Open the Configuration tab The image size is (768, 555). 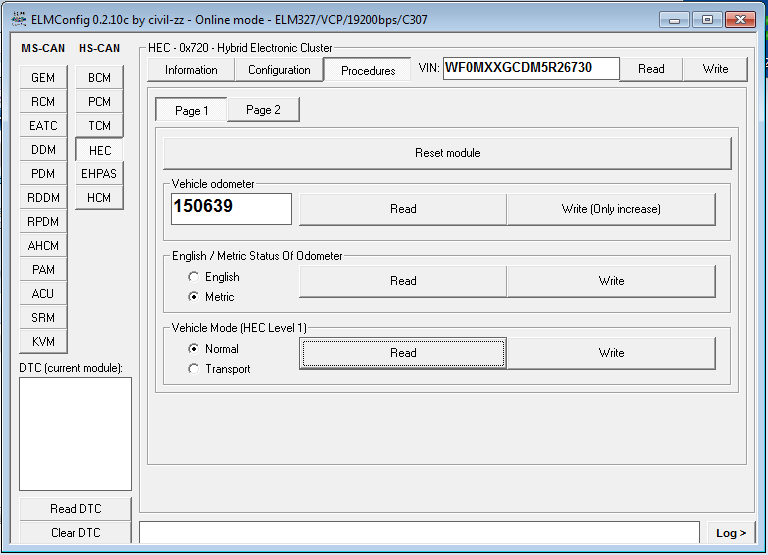[x=279, y=70]
